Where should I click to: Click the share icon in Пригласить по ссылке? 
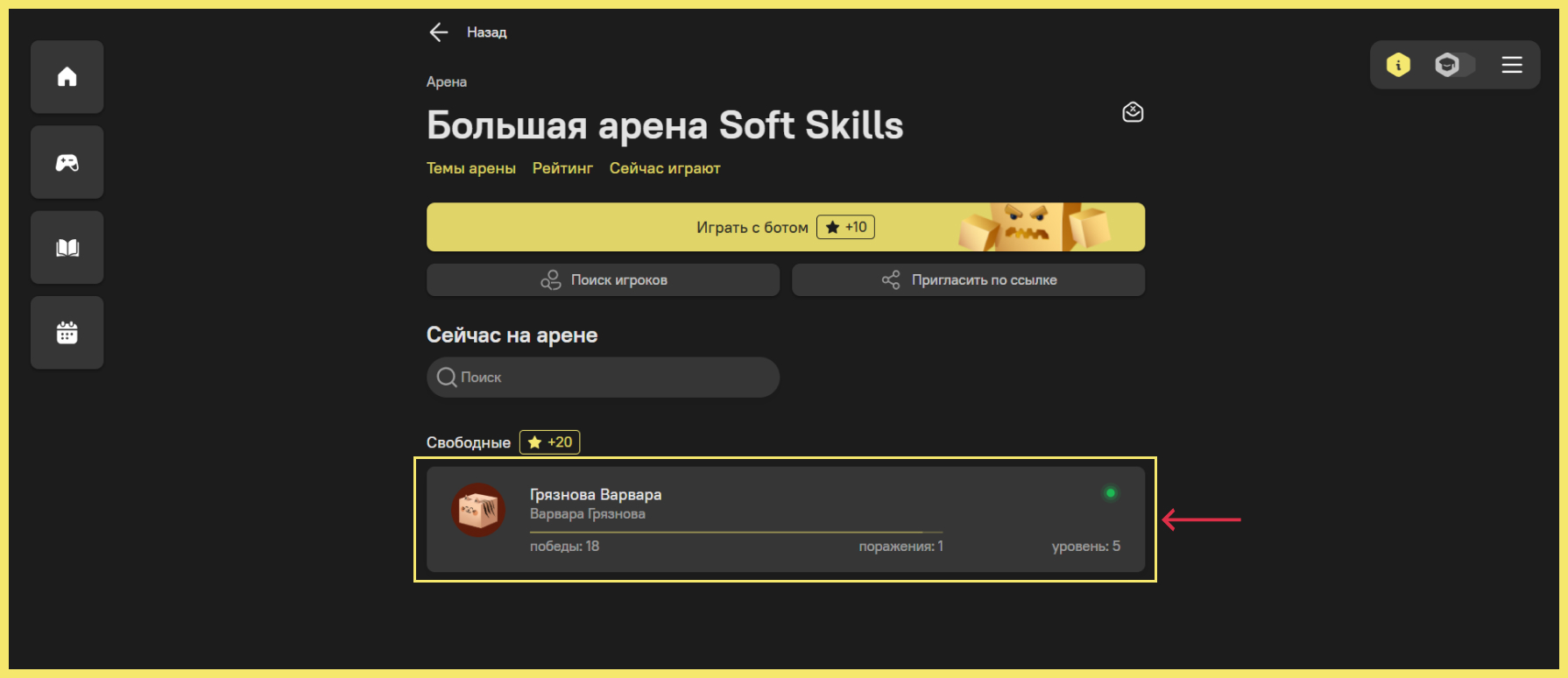(891, 279)
